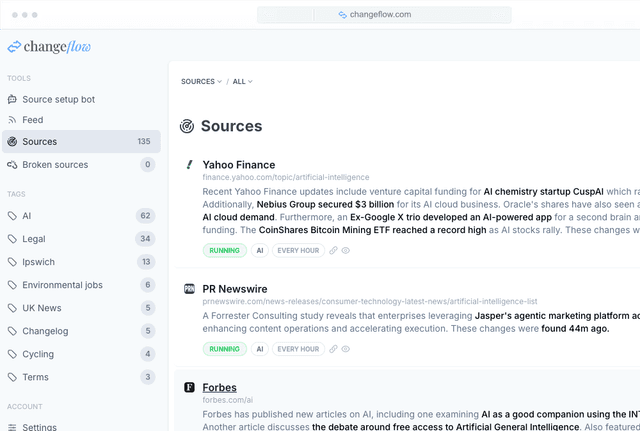Open the Feed page
This screenshot has height=431, width=640.
33,120
